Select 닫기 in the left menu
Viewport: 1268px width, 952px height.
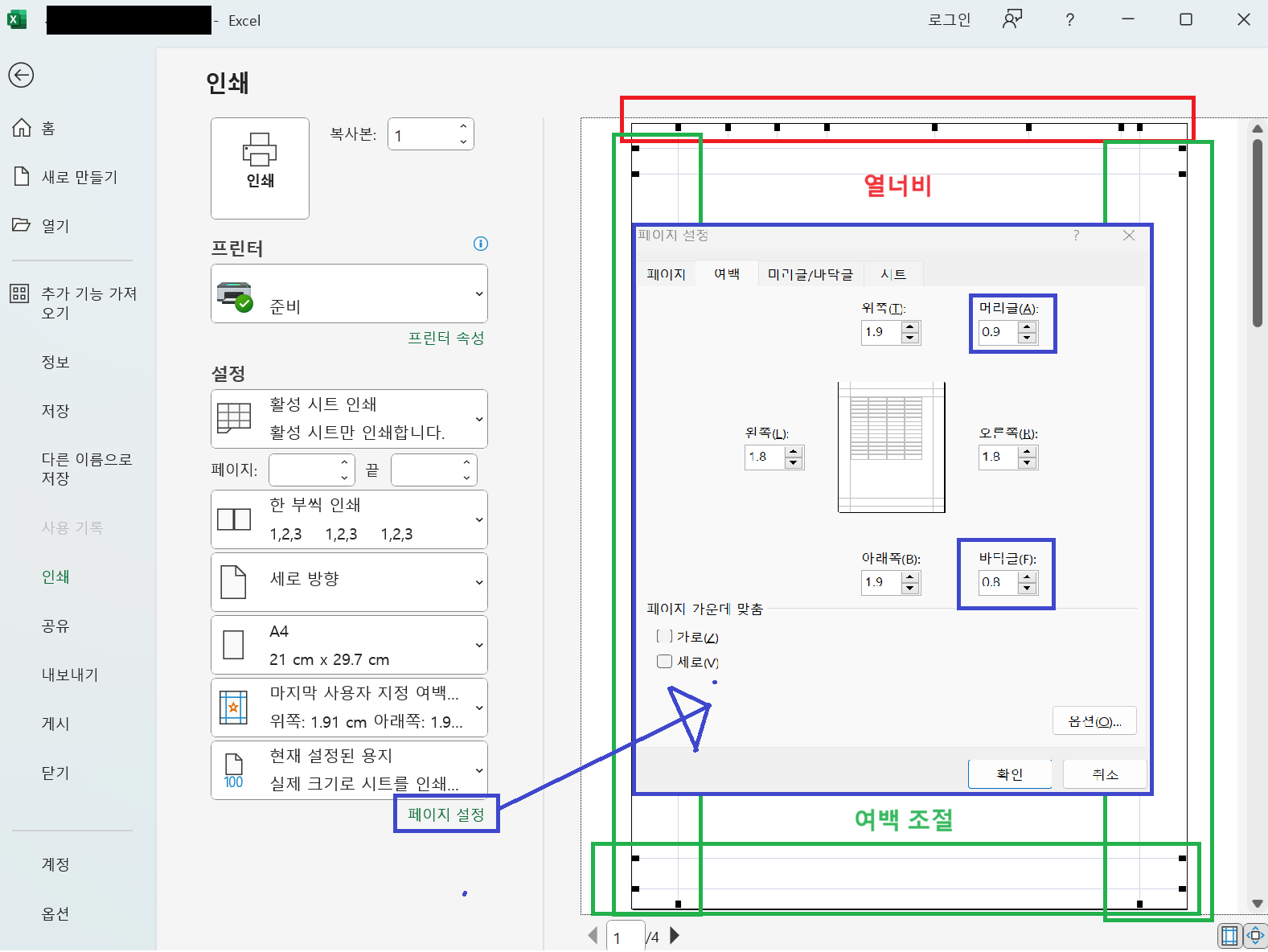[55, 773]
